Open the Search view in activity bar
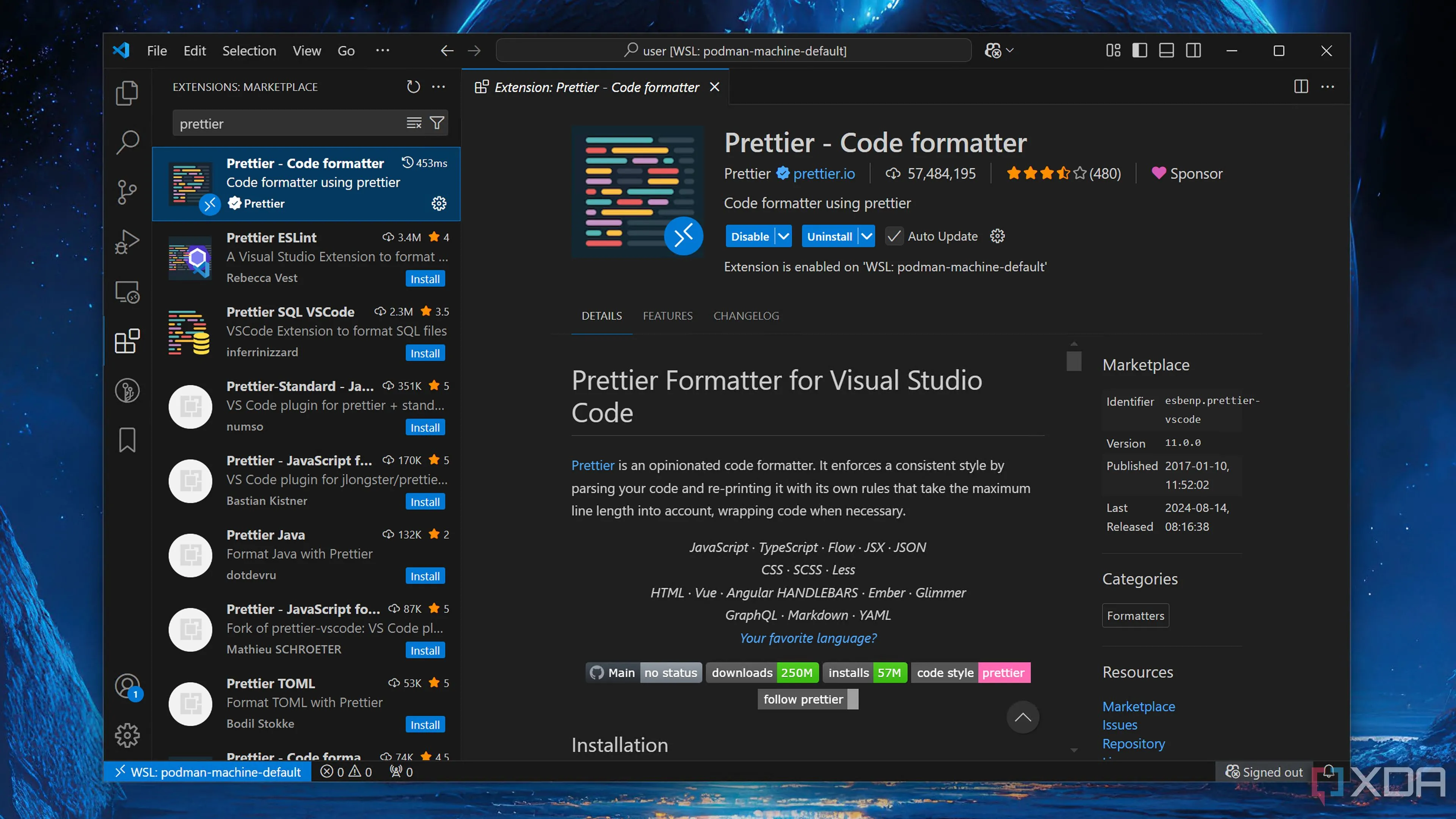 pos(127,143)
